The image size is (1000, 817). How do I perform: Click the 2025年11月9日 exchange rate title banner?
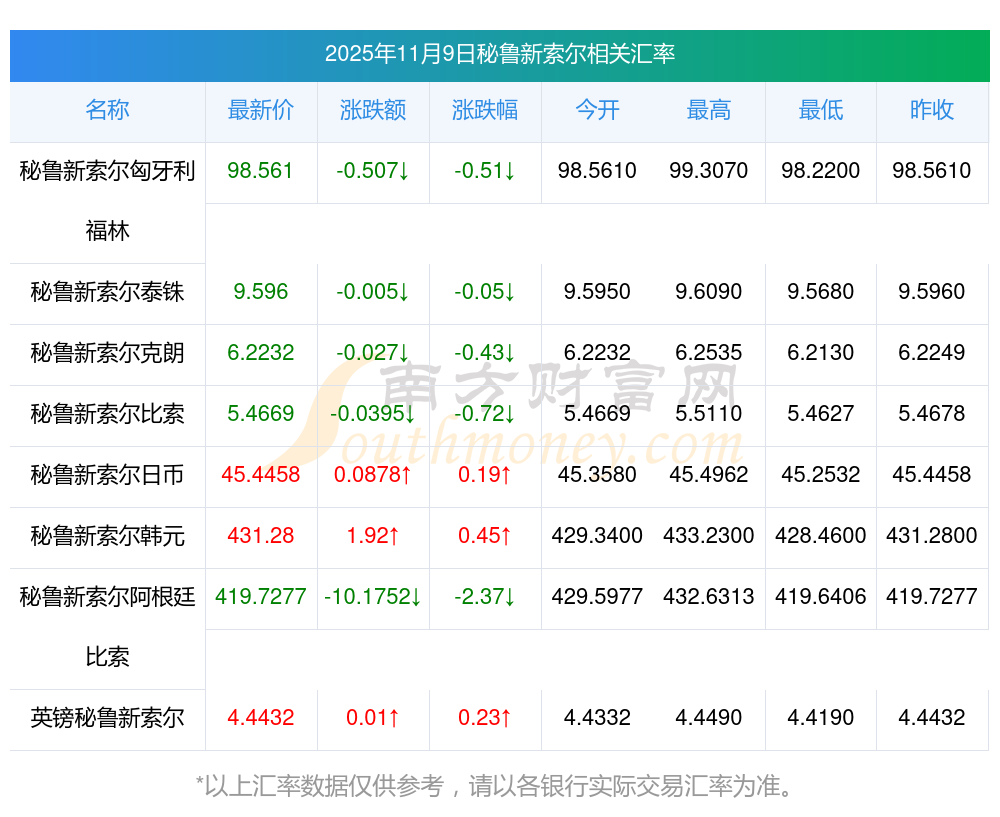pyautogui.click(x=499, y=54)
